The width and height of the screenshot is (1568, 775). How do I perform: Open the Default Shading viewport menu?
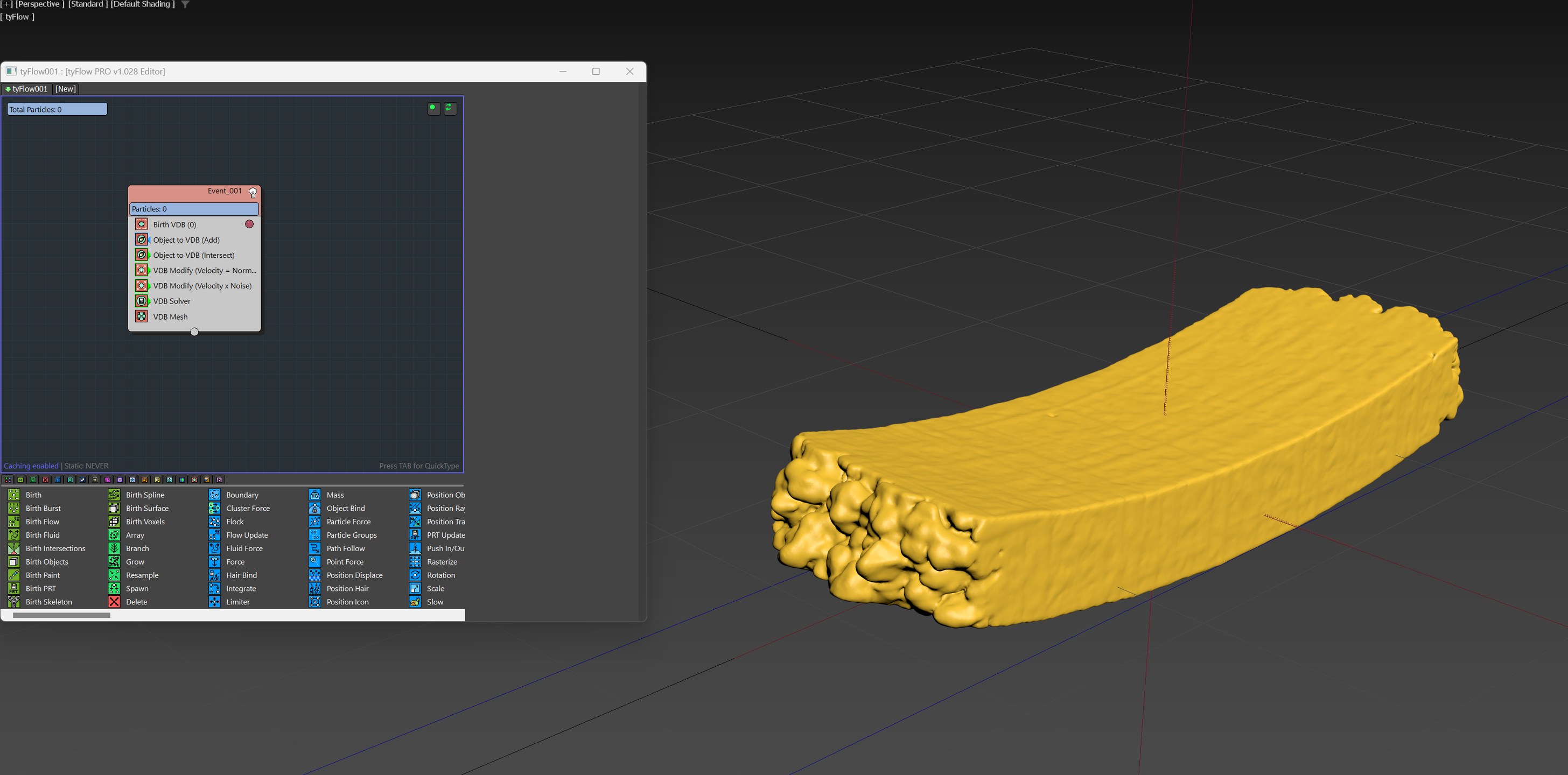143,4
